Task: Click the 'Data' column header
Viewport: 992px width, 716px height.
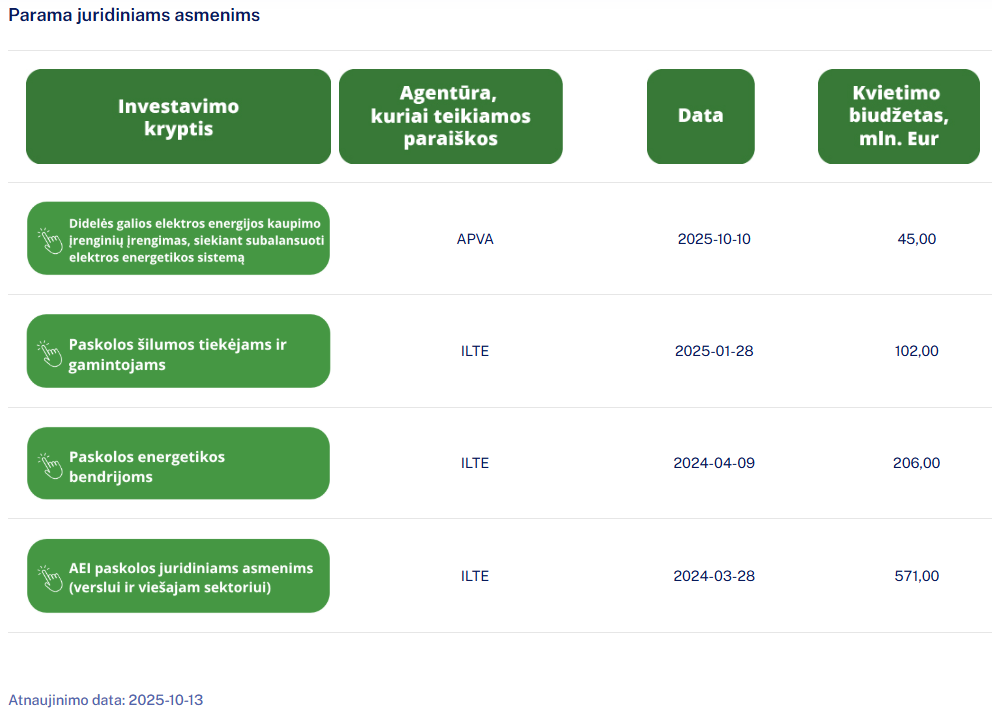Action: (x=700, y=116)
